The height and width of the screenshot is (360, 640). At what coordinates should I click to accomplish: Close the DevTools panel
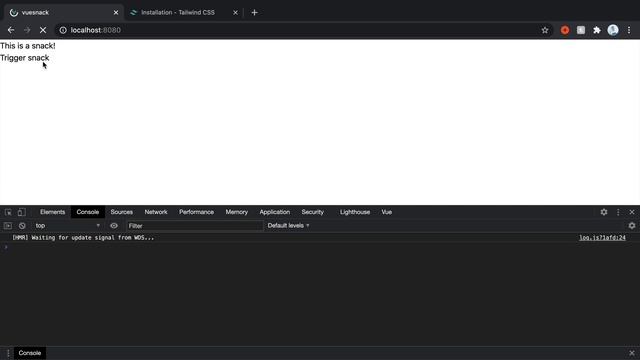click(x=632, y=212)
